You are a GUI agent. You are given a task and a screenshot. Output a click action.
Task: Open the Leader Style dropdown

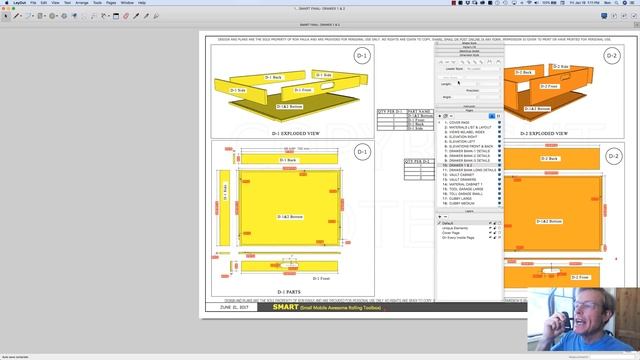coord(483,69)
